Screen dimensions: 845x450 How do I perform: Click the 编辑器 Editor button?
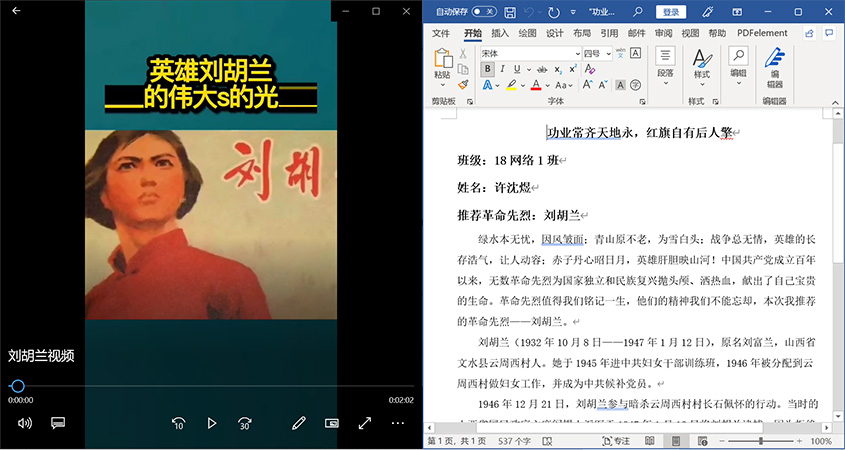coord(774,68)
